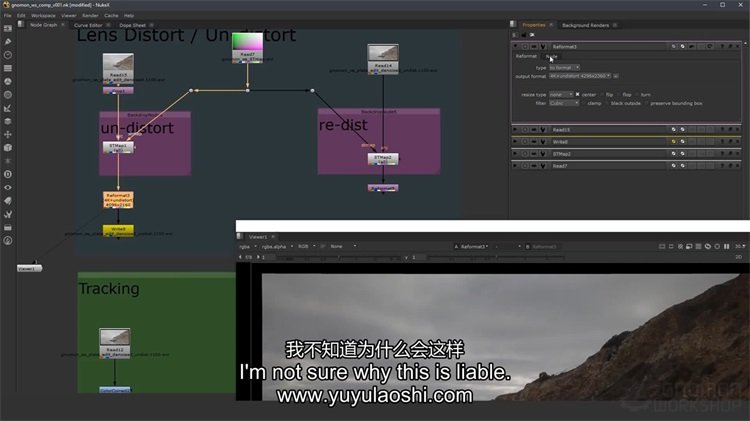
Task: Open the 3D nodes cube icon
Action: coord(8,148)
